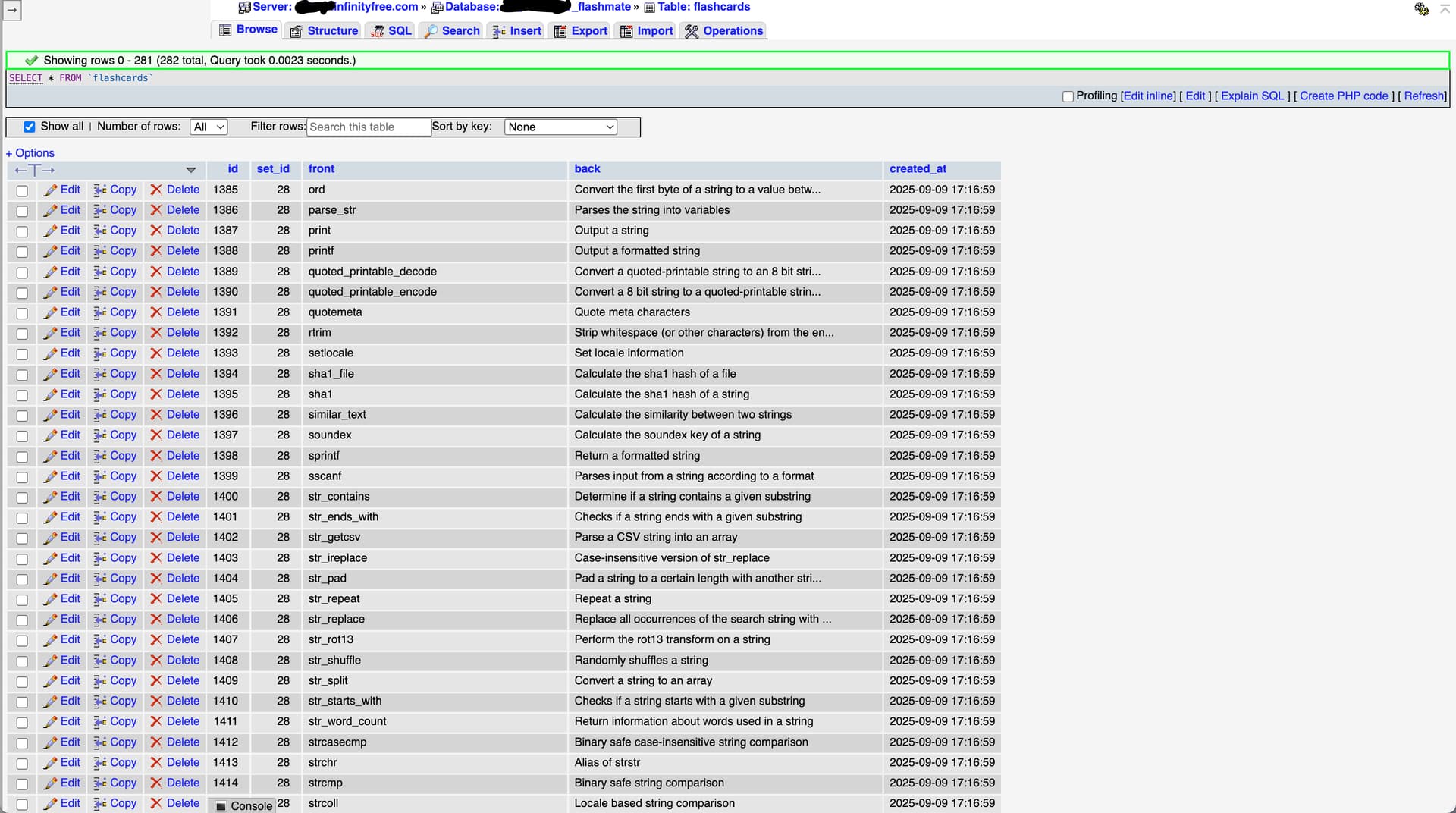Tick the checkbox for parse_str row

[22, 211]
